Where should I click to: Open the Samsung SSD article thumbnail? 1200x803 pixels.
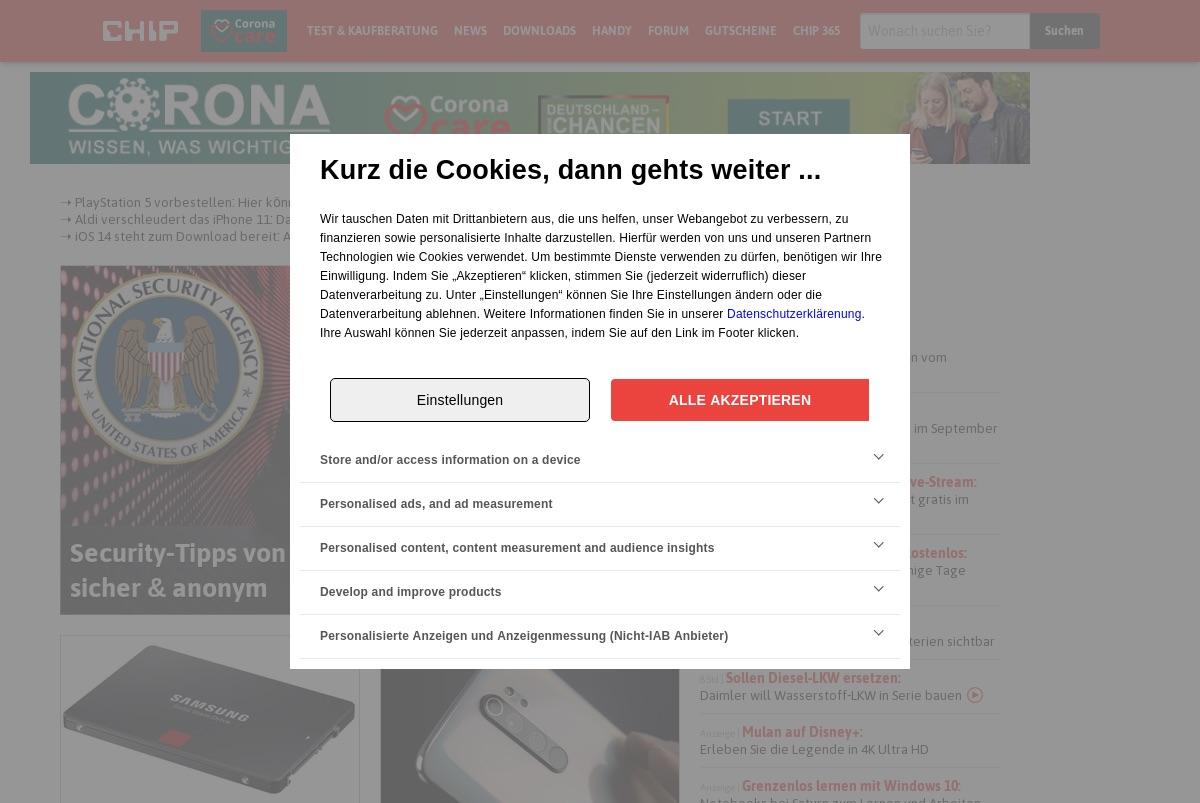tap(210, 719)
